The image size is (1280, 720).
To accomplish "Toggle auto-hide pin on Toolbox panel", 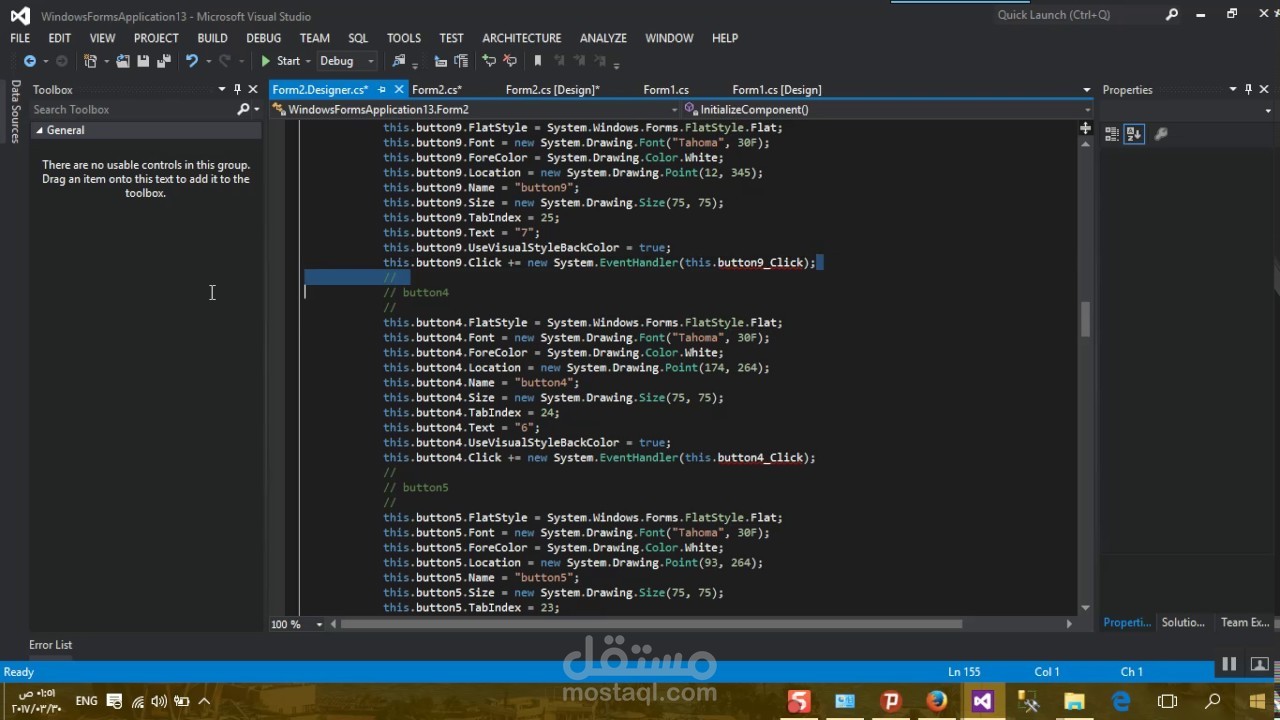I will pos(237,90).
